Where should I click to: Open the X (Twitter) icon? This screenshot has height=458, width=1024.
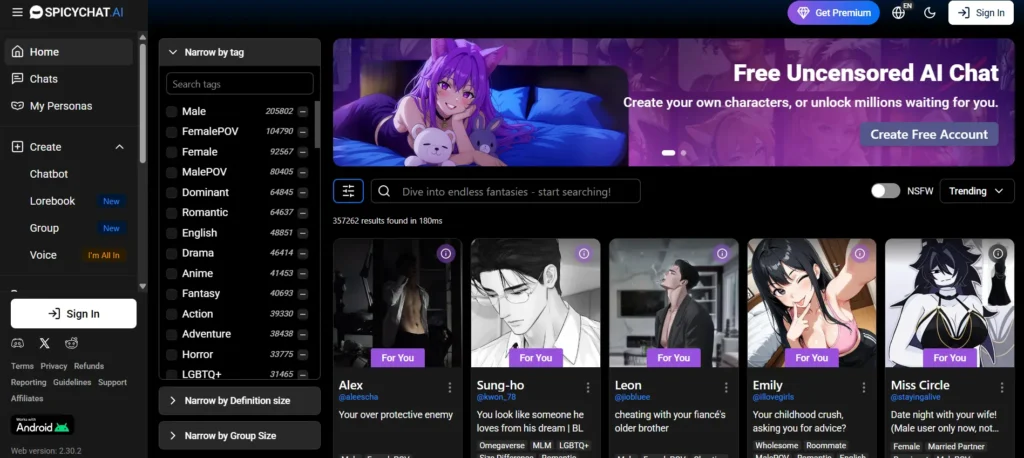click(x=44, y=343)
